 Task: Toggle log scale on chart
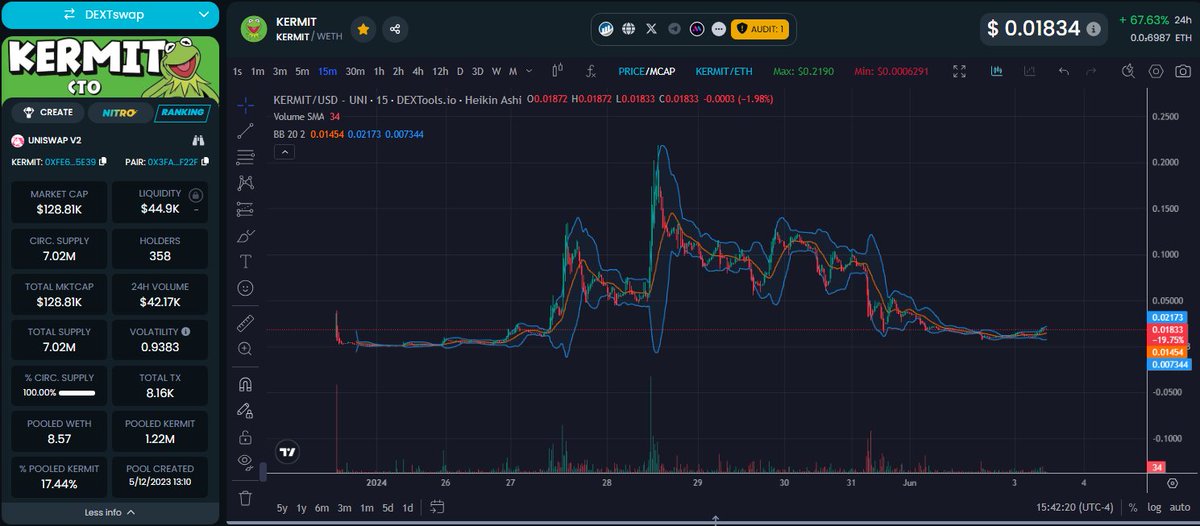point(1154,508)
